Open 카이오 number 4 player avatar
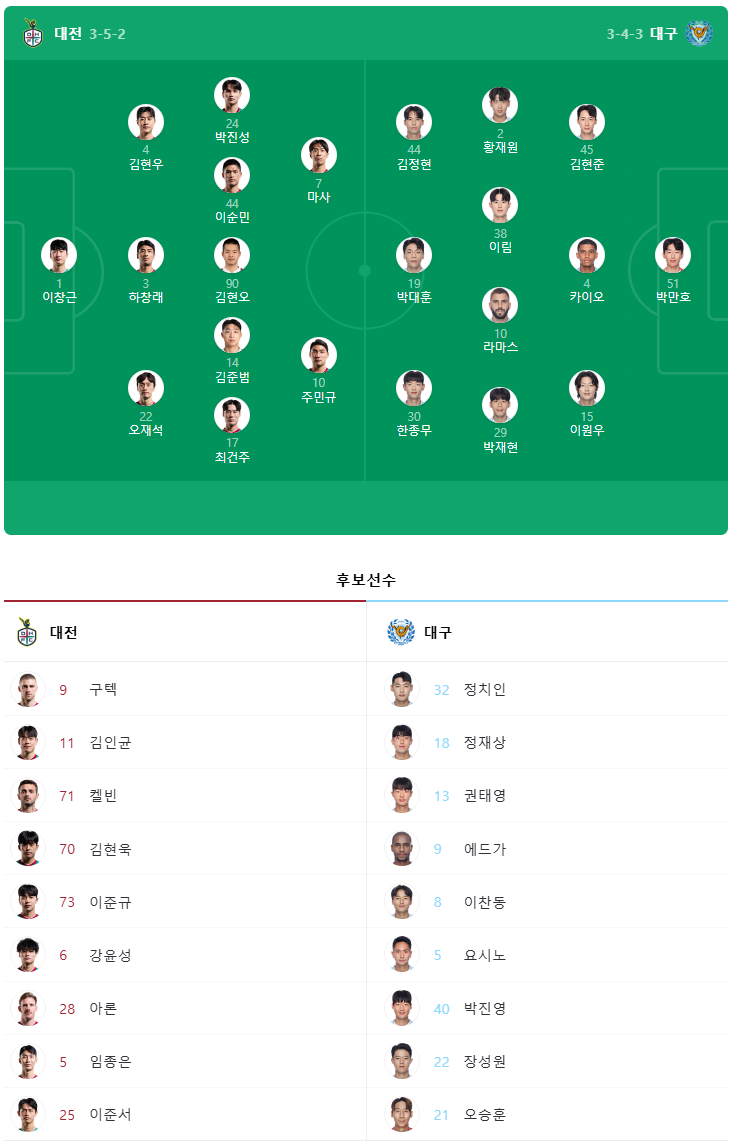Screen dimensions: 733x1144 (587, 255)
